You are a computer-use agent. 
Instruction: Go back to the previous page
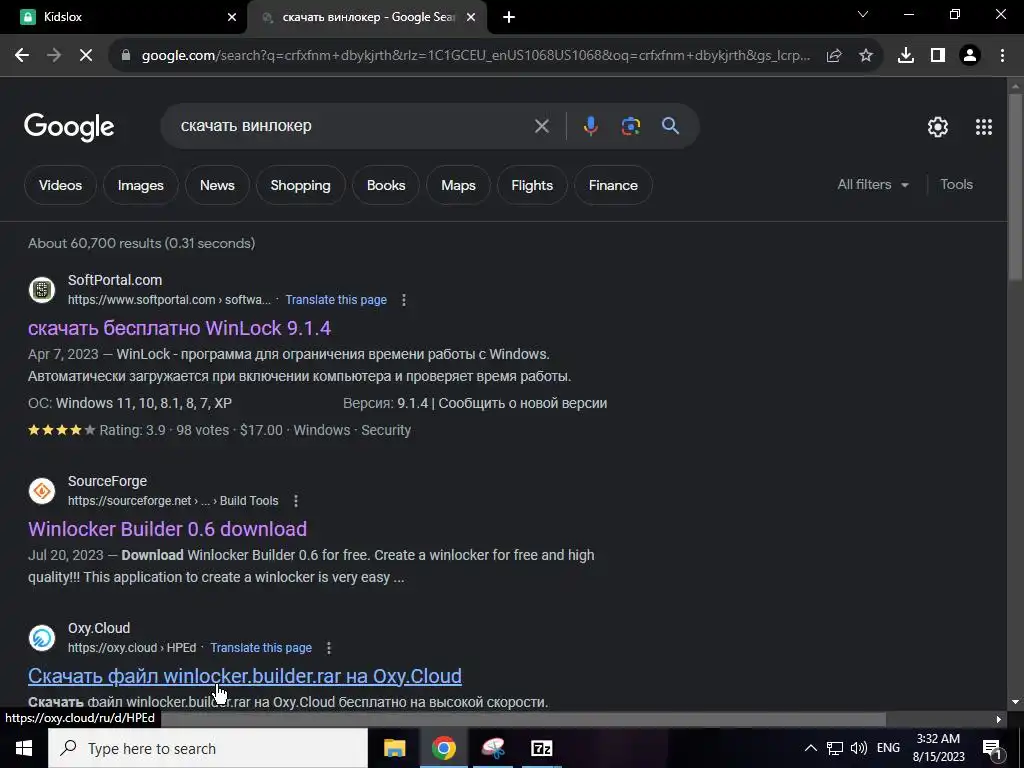(22, 56)
